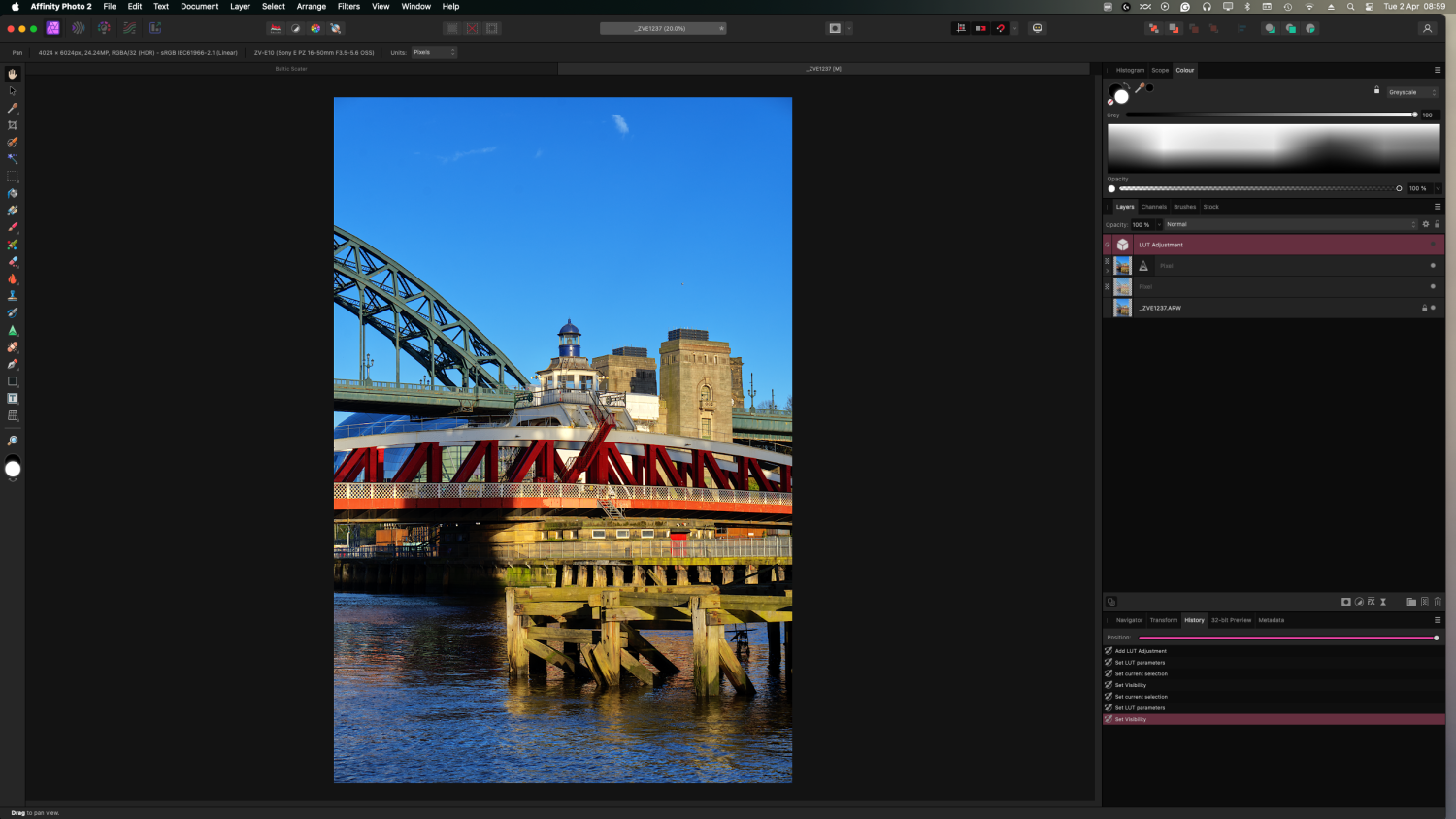1456x819 pixels.
Task: Click the Adjustments circle icon in Layers panel
Action: click(1359, 602)
